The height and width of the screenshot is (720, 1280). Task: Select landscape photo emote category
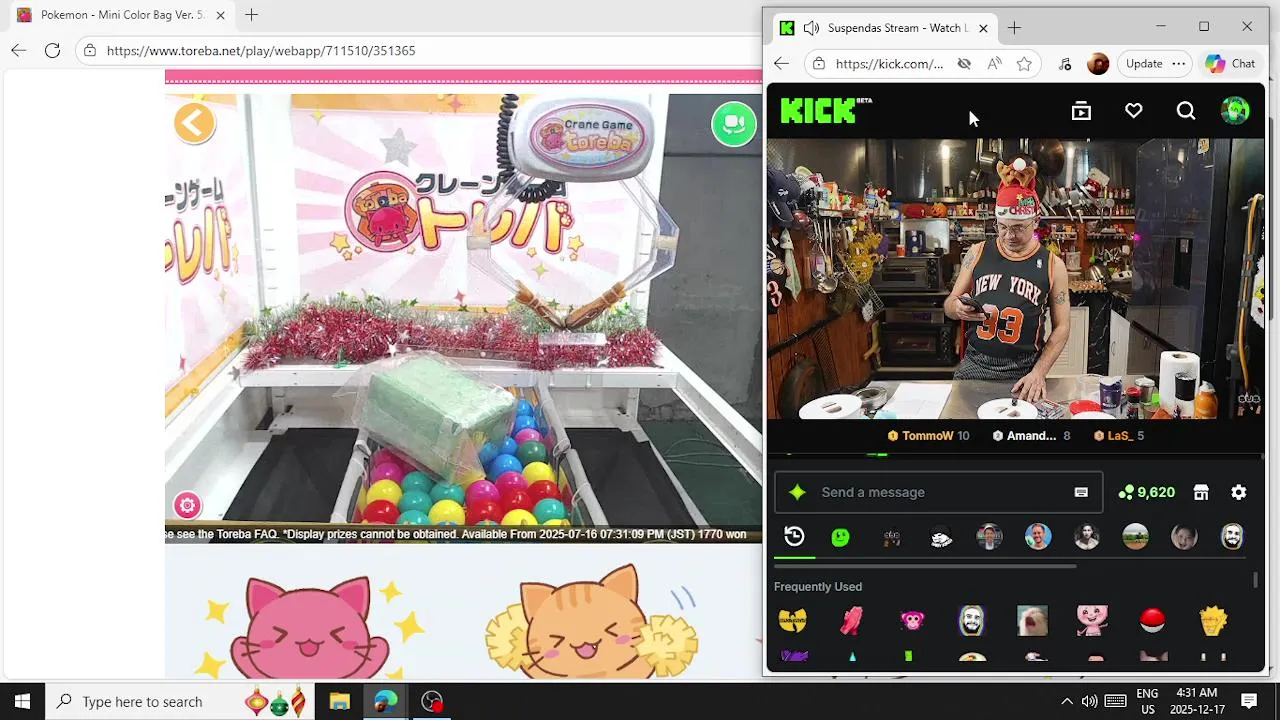[x=1135, y=537]
